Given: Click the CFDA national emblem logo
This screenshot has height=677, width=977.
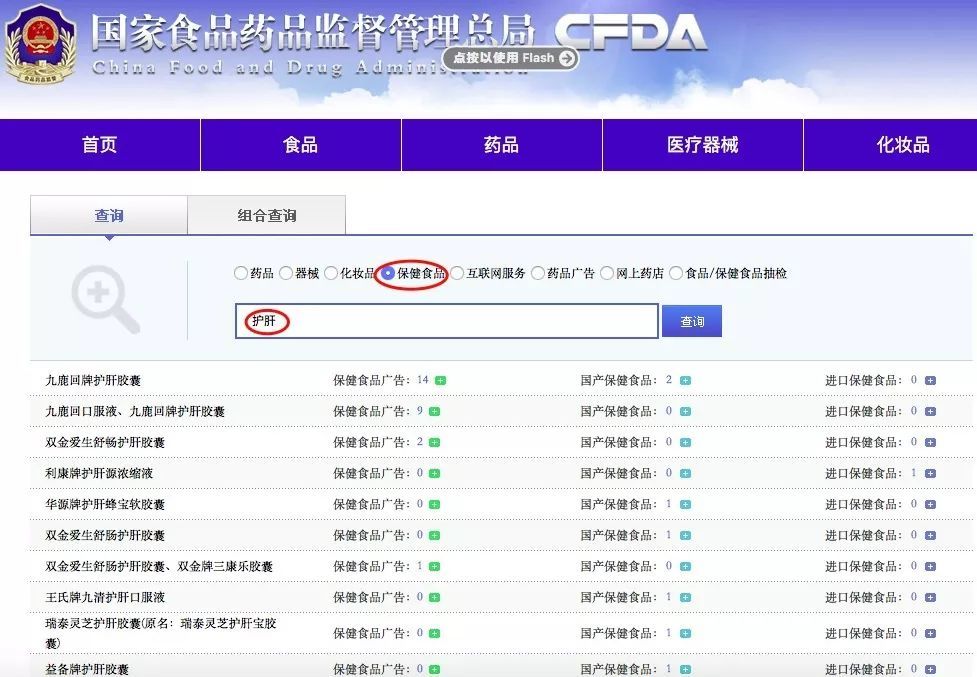Looking at the screenshot, I should click(41, 45).
